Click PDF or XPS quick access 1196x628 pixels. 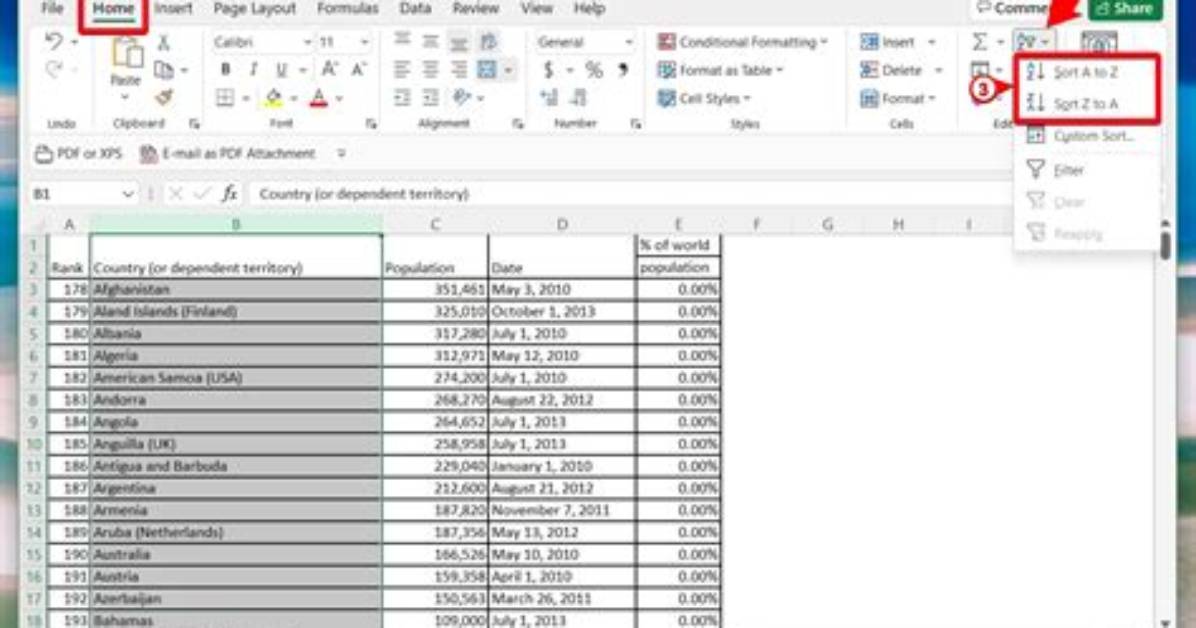[79, 153]
